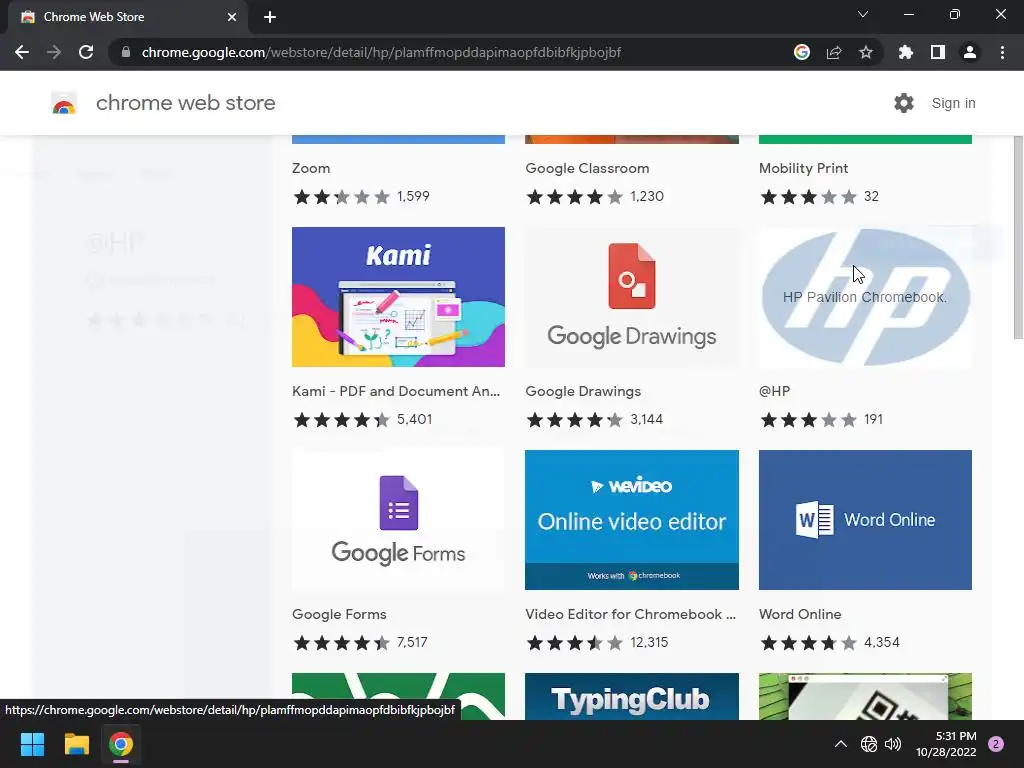Image resolution: width=1024 pixels, height=768 pixels.
Task: Click the @HP extension title
Action: point(775,391)
